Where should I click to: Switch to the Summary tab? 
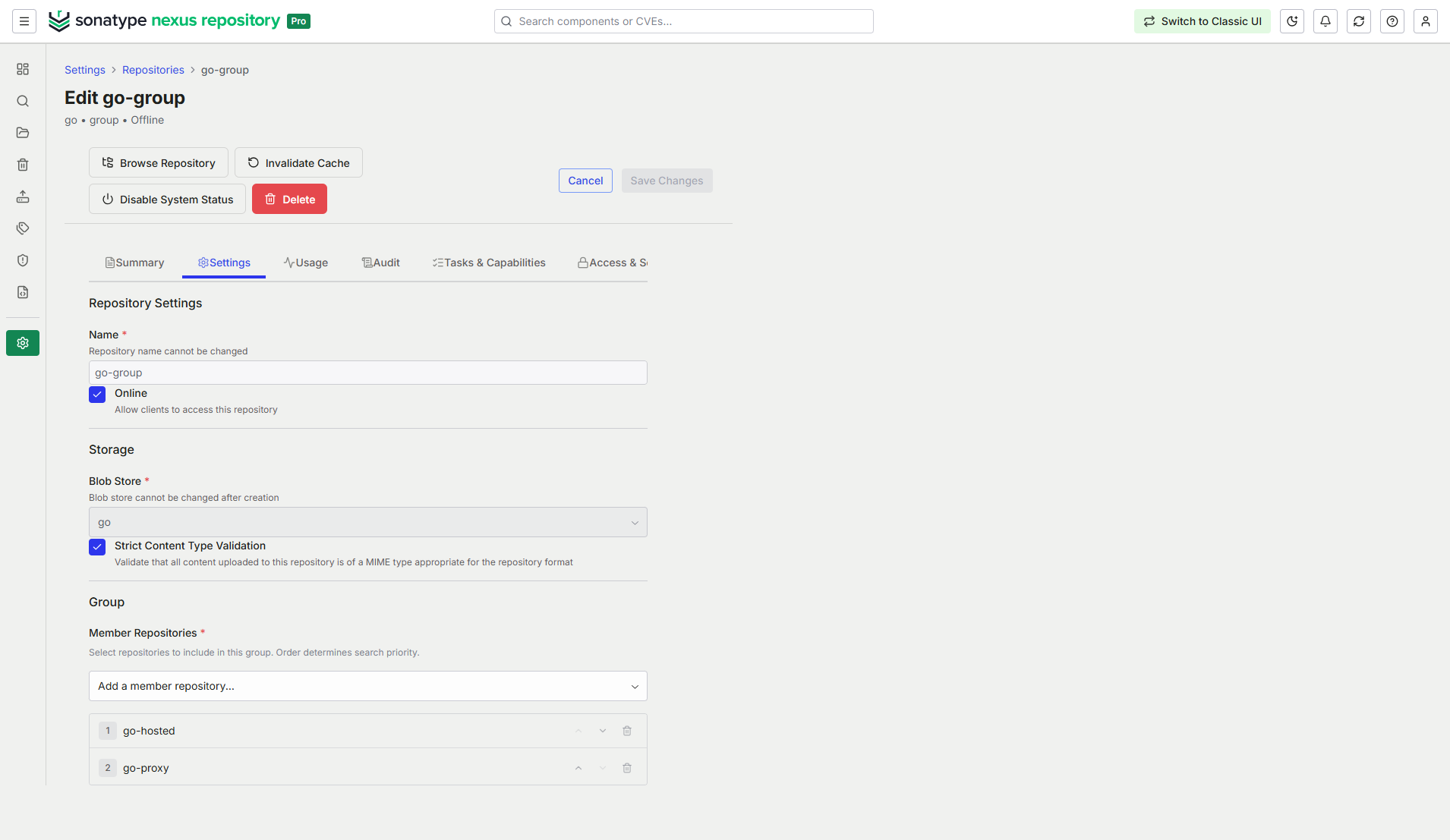click(x=134, y=263)
